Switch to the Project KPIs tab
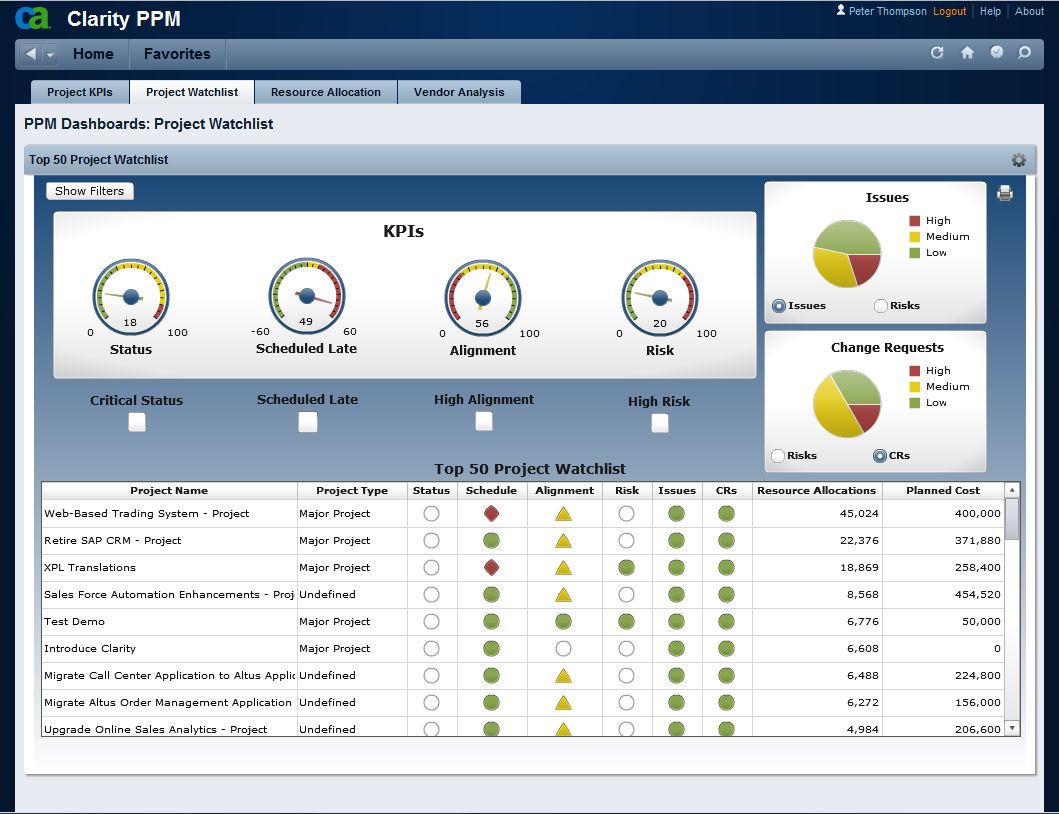 pos(79,91)
